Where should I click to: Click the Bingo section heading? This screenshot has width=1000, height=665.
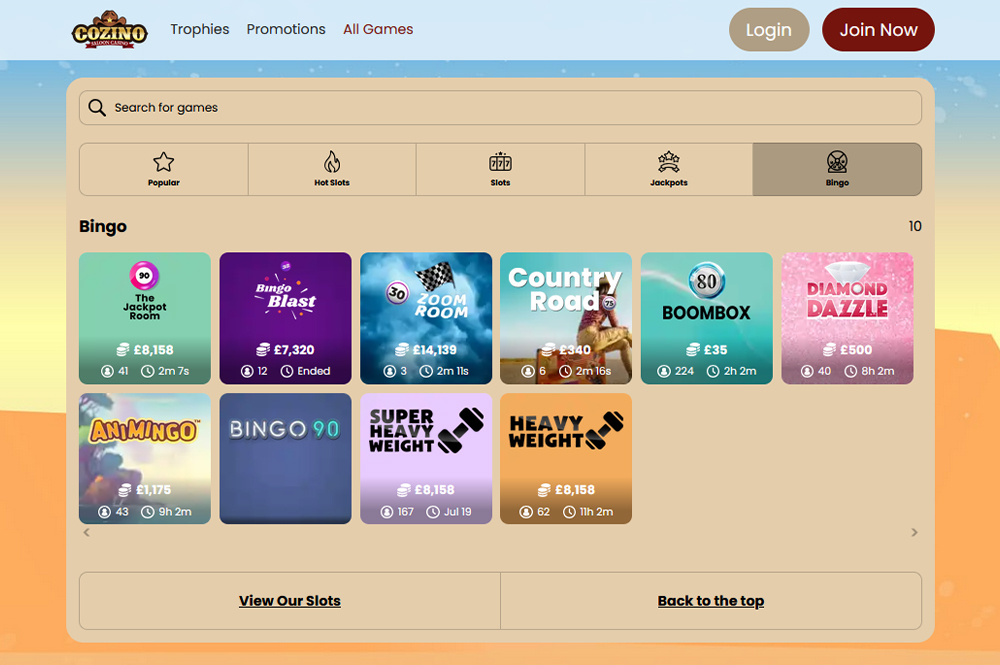(103, 226)
